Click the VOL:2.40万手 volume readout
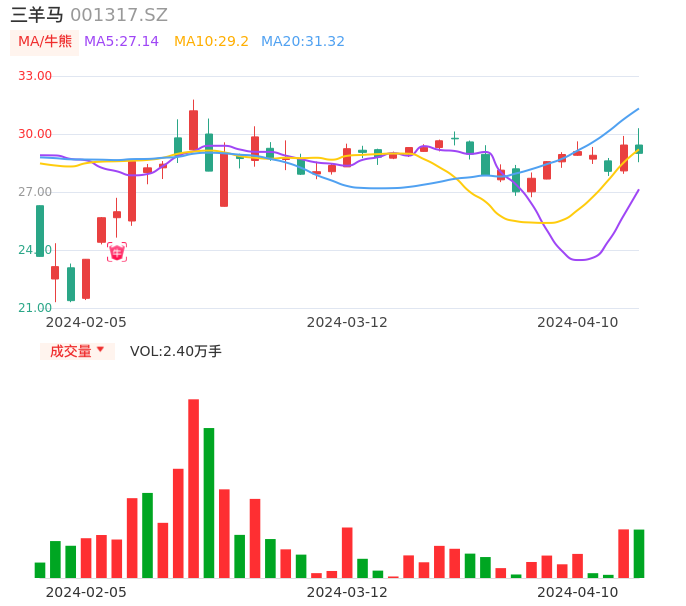Image resolution: width=686 pixels, height=606 pixels. (x=176, y=351)
